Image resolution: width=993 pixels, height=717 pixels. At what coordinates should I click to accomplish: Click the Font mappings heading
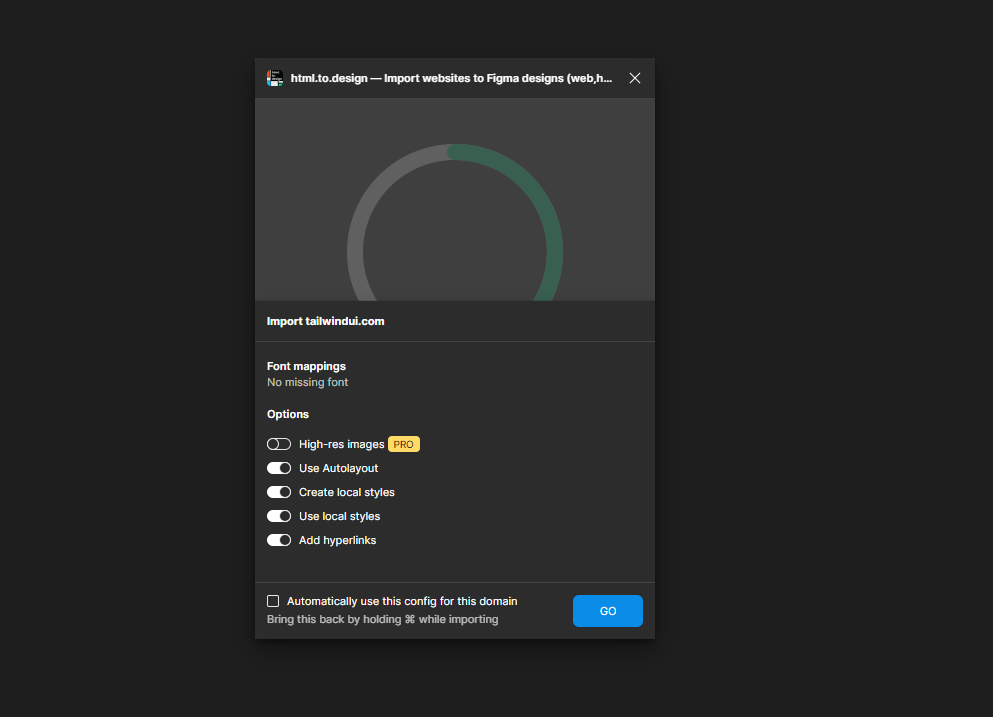[306, 366]
